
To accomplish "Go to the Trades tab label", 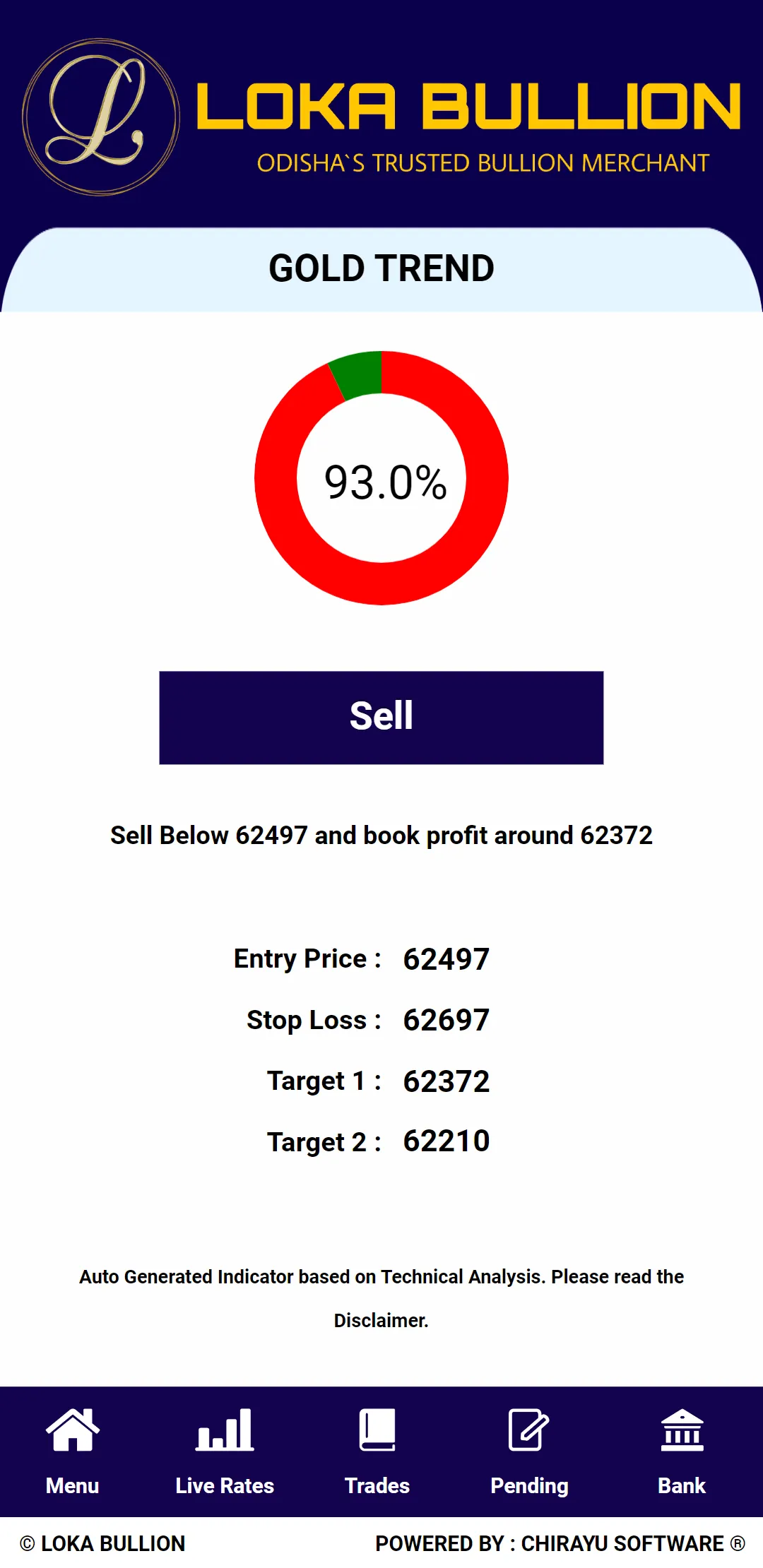I will click(x=377, y=1485).
